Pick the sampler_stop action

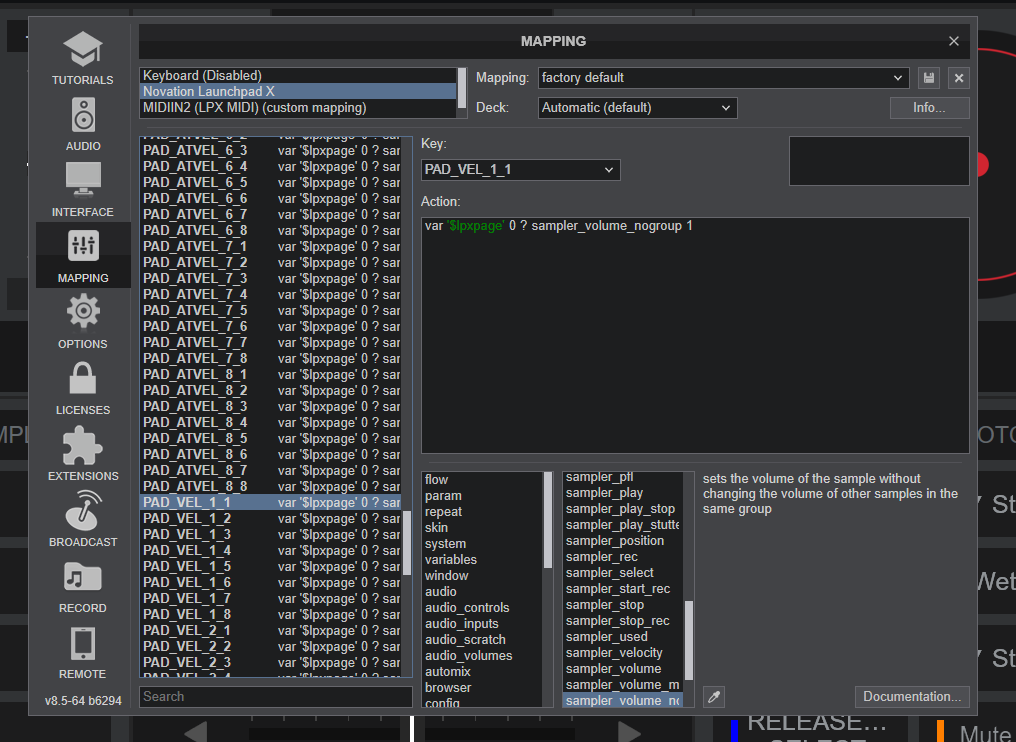click(623, 605)
